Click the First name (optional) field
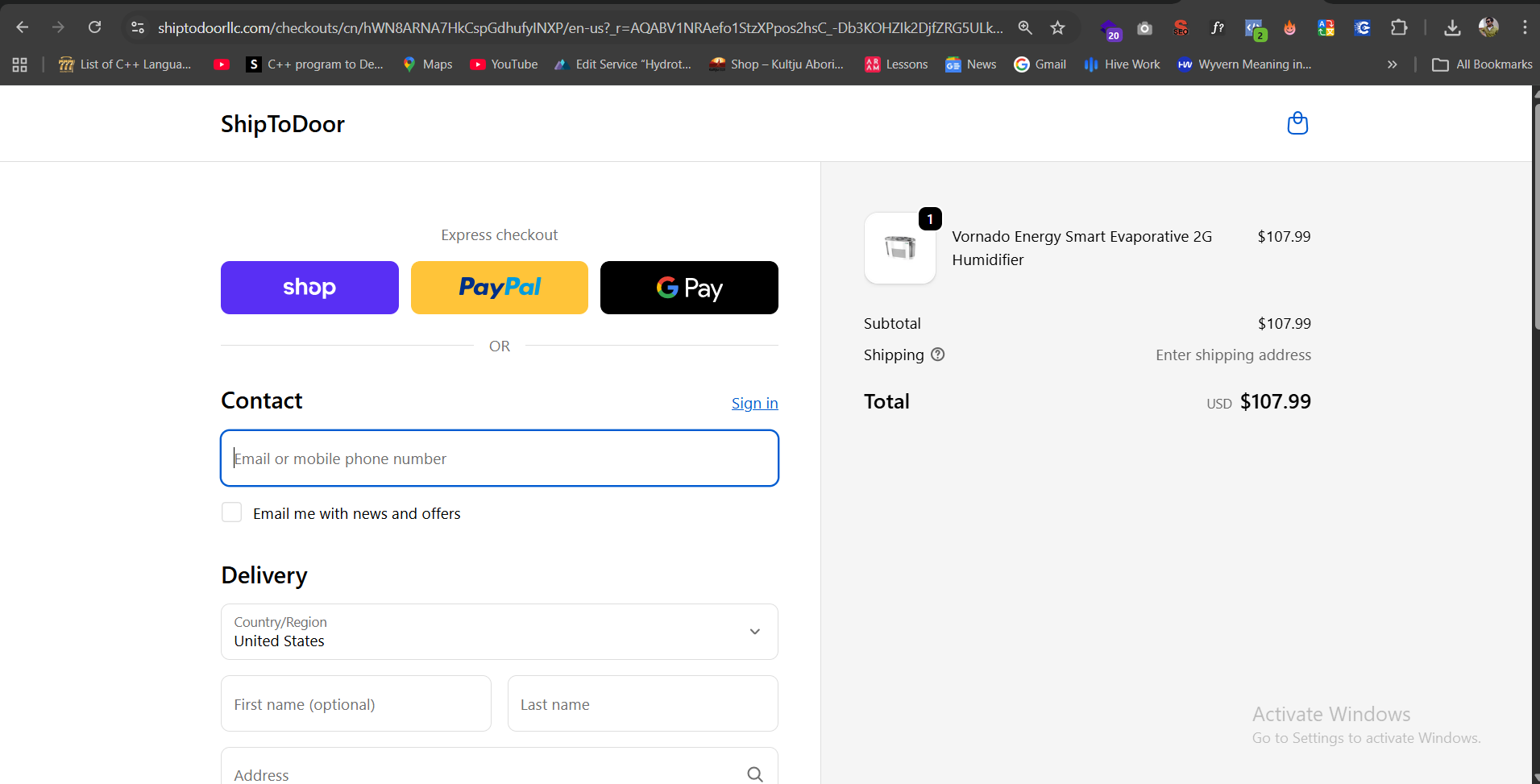The image size is (1540, 784). [356, 703]
